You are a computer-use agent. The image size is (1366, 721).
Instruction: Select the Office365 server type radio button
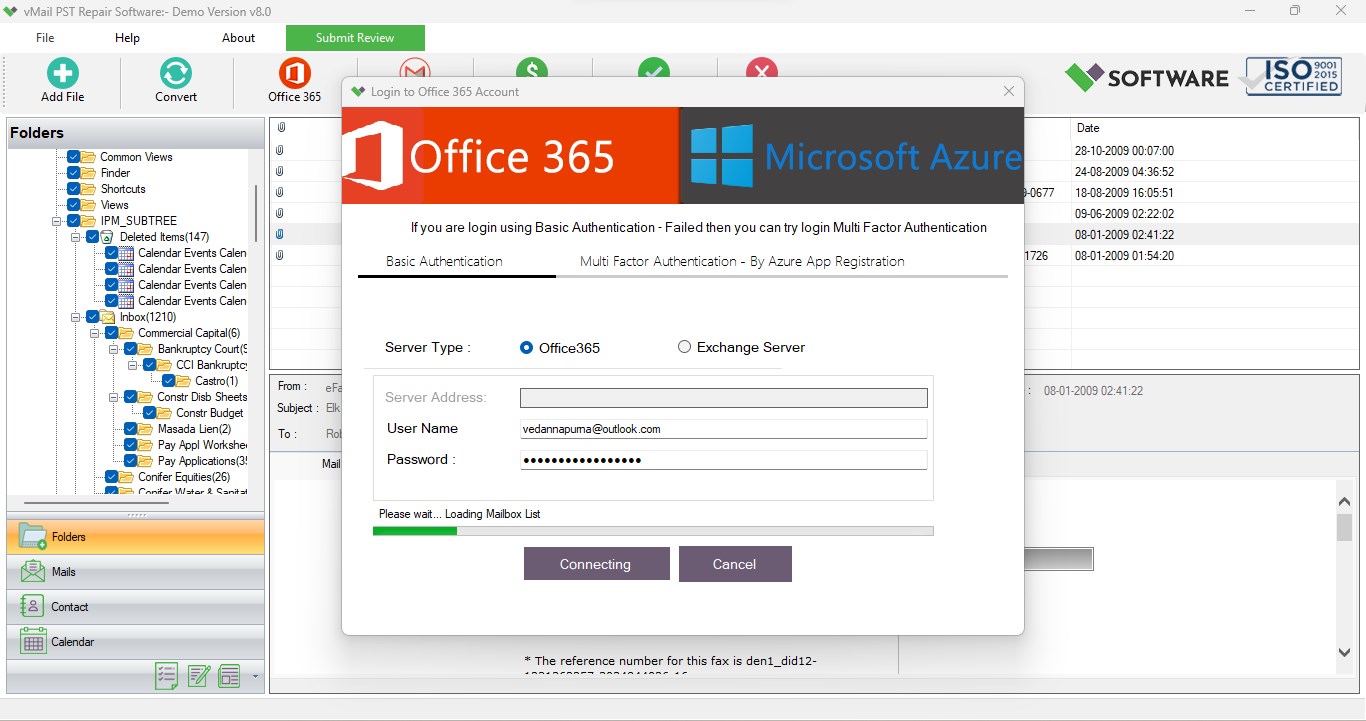coord(527,348)
